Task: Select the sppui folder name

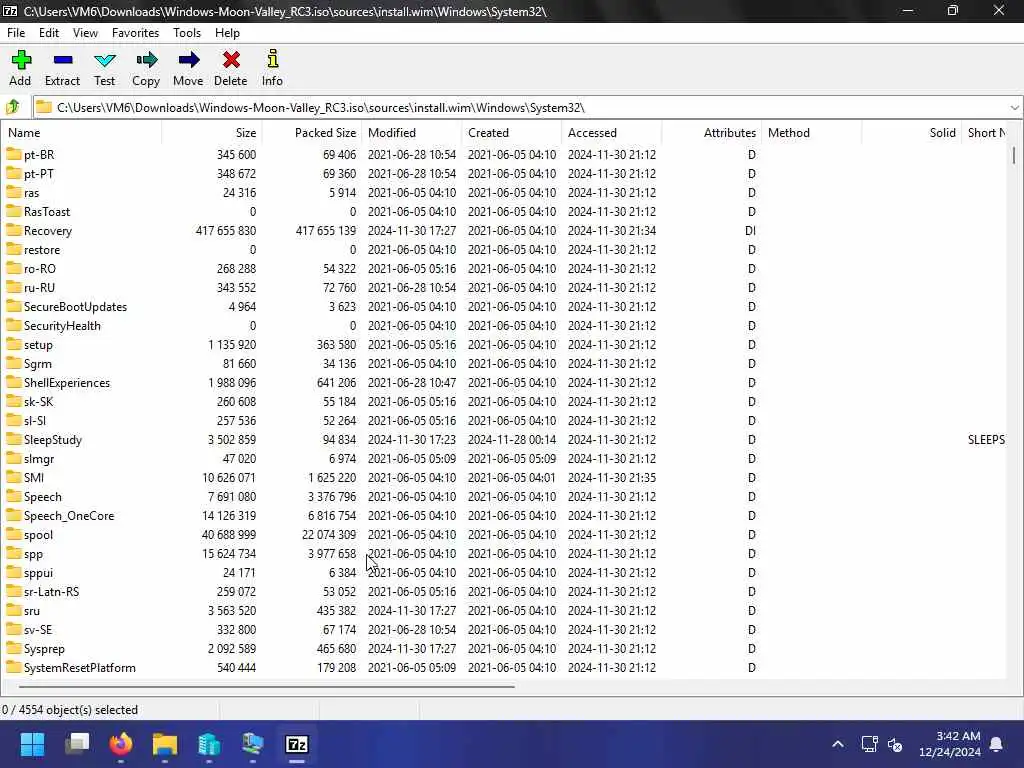Action: tap(39, 572)
